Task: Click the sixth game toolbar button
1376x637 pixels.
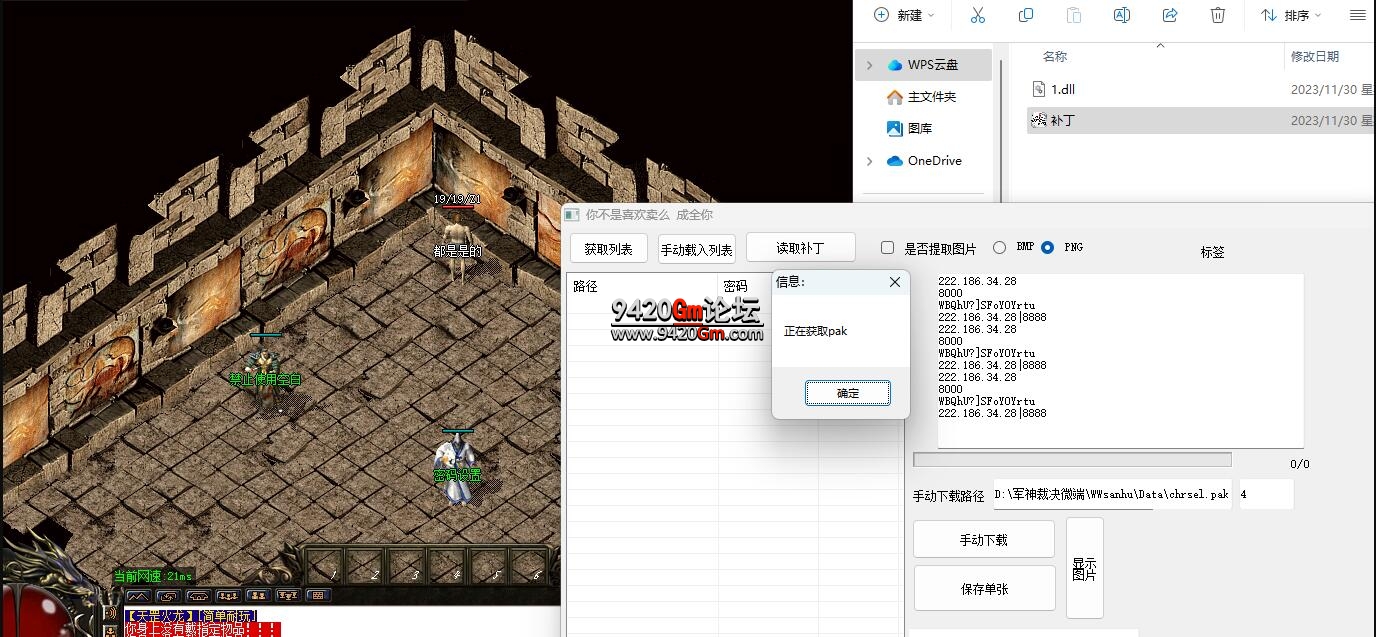Action: point(288,596)
